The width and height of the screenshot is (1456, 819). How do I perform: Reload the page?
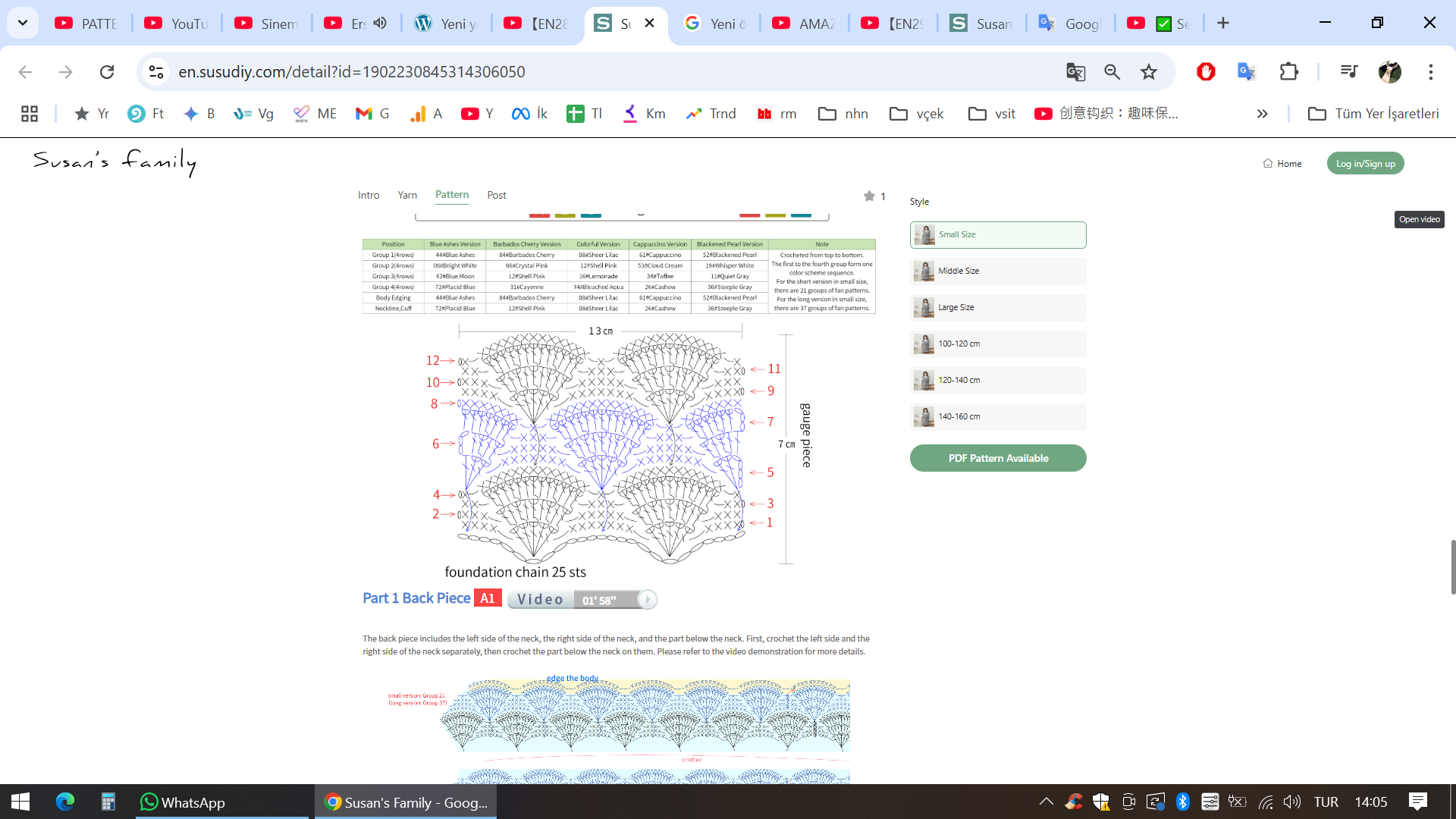(107, 72)
